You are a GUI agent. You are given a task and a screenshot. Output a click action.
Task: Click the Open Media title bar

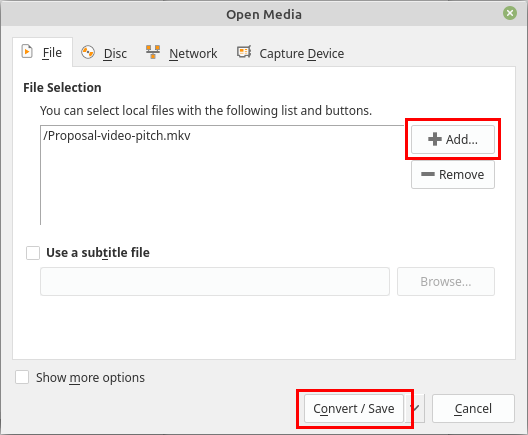click(264, 14)
